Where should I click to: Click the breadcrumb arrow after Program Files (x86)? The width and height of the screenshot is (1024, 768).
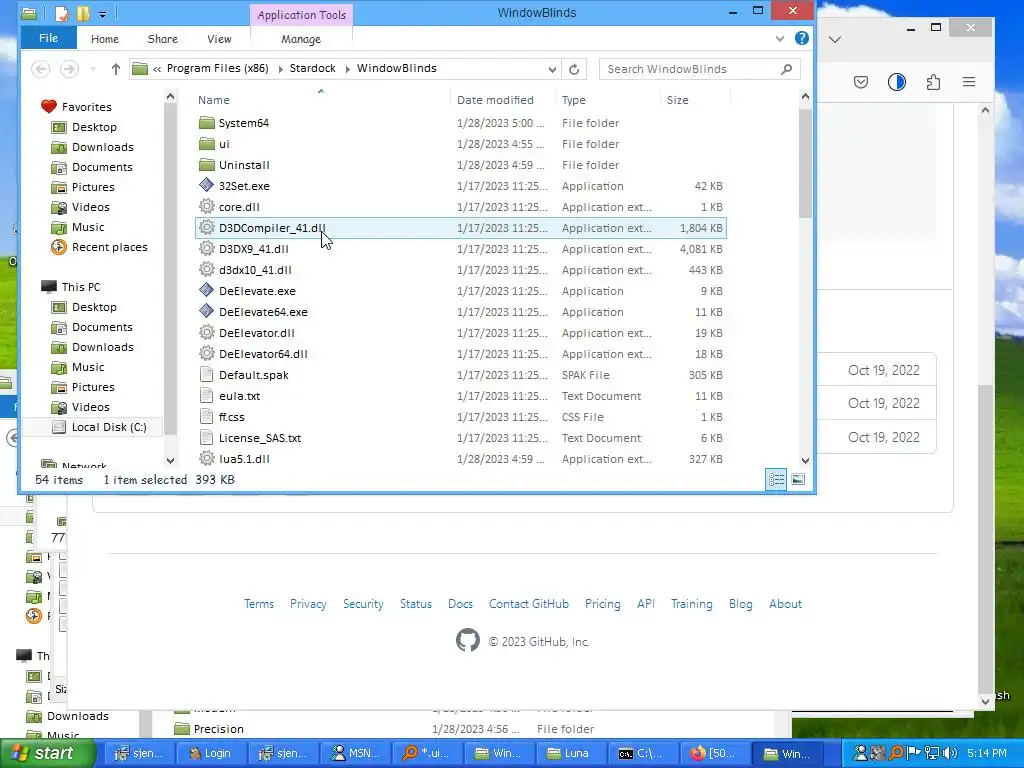(280, 69)
